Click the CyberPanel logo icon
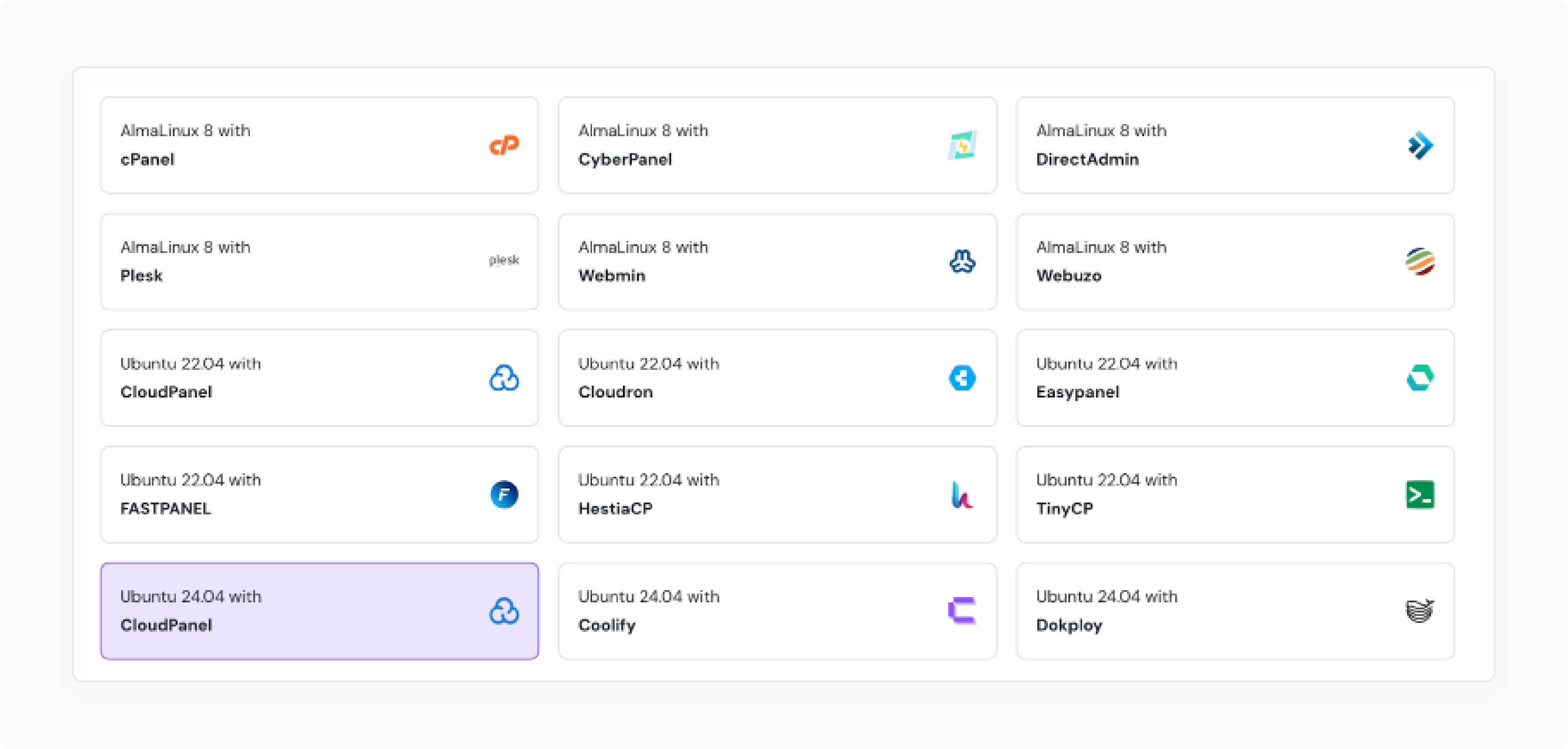Viewport: 1568px width, 749px height. pyautogui.click(x=962, y=145)
